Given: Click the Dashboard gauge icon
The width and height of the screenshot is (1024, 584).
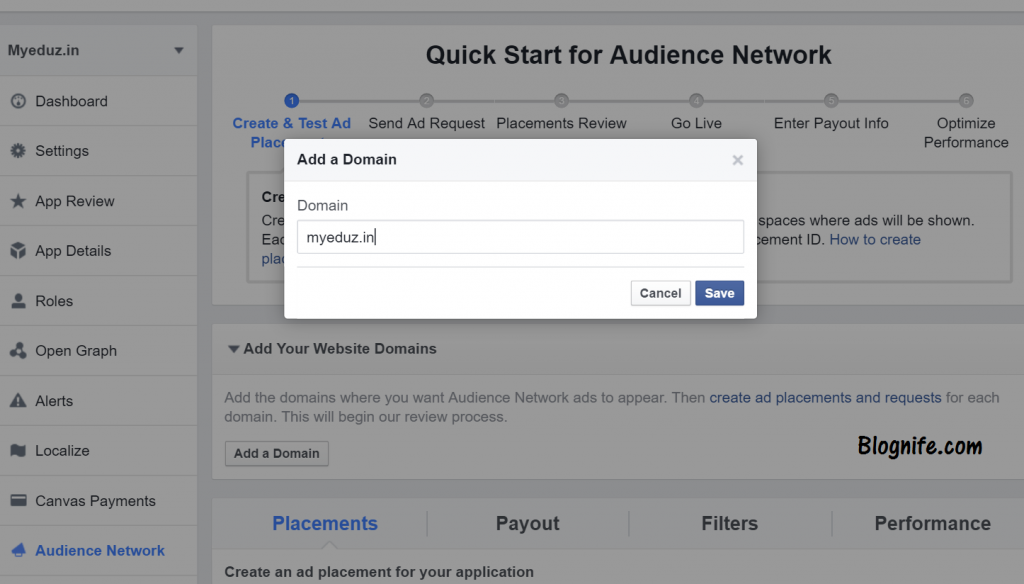Looking at the screenshot, I should [x=18, y=101].
